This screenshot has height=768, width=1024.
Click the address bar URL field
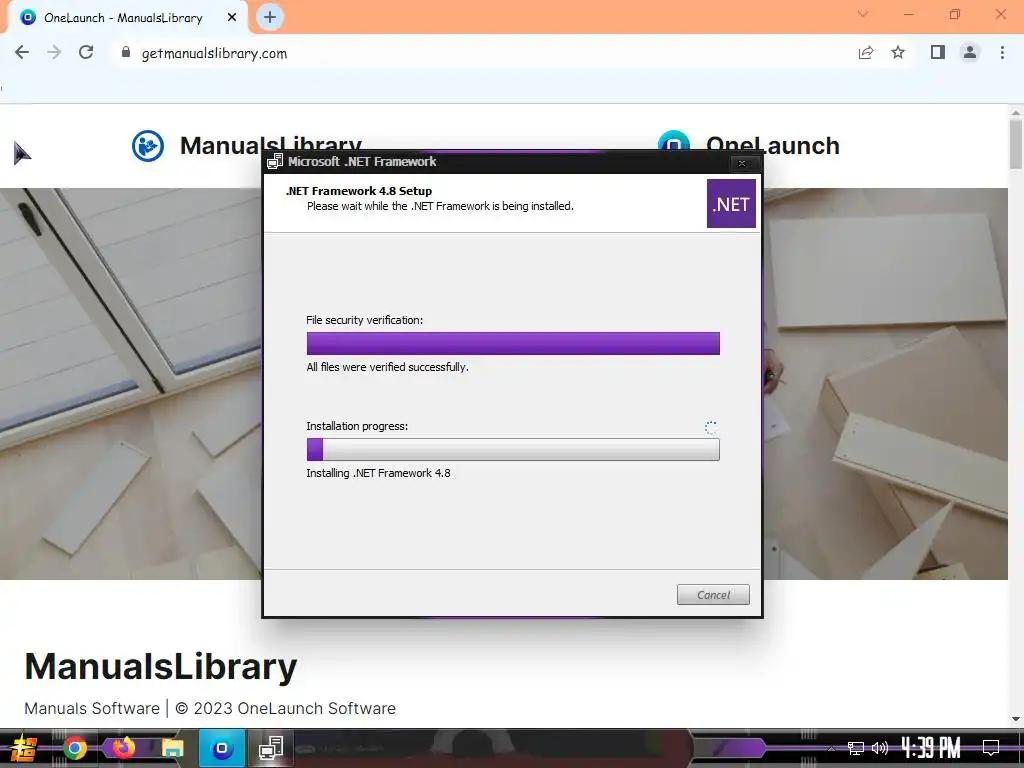(x=483, y=53)
